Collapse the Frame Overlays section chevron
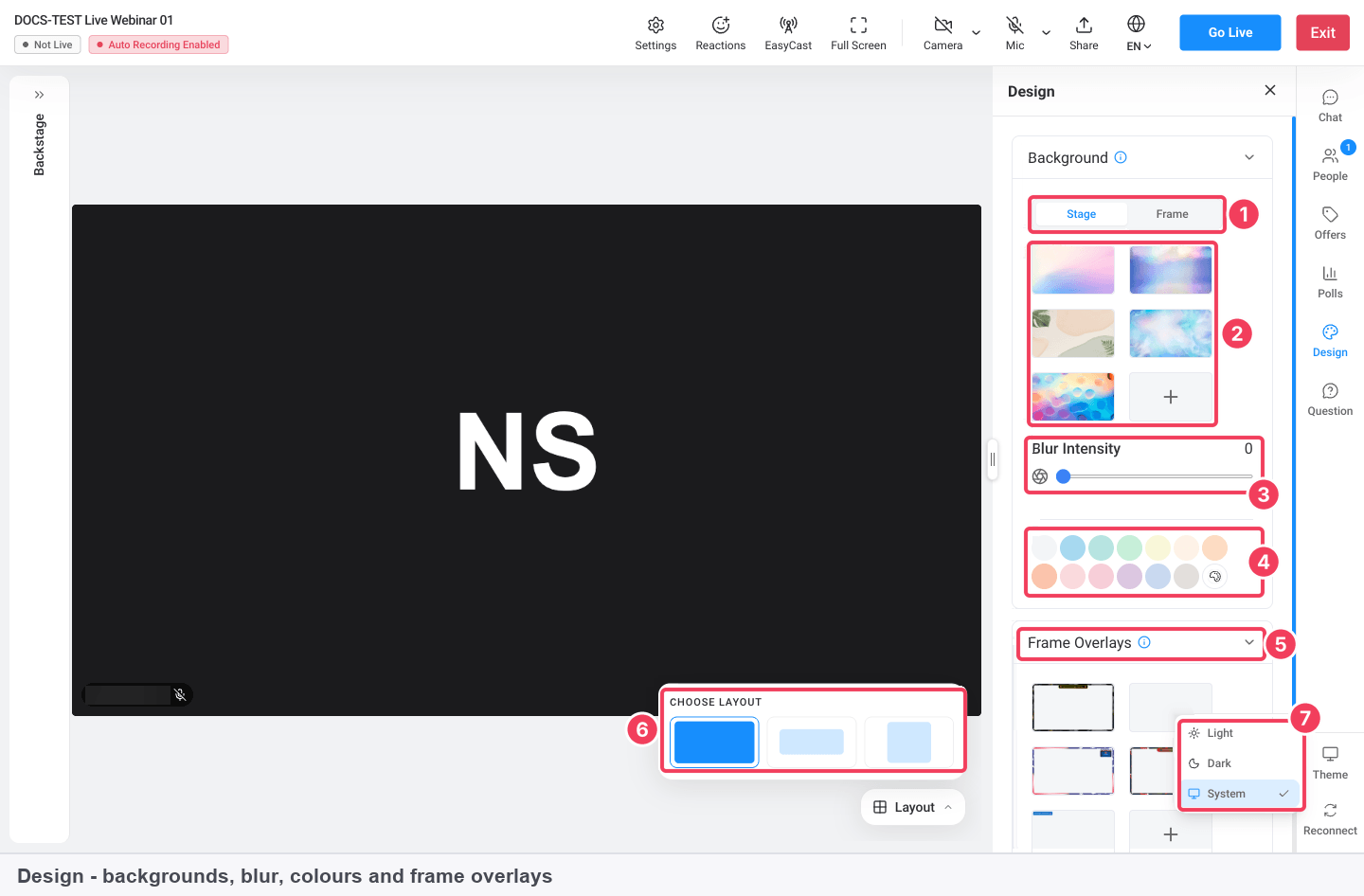Screen dimensions: 1364x896 pyautogui.click(x=1249, y=642)
